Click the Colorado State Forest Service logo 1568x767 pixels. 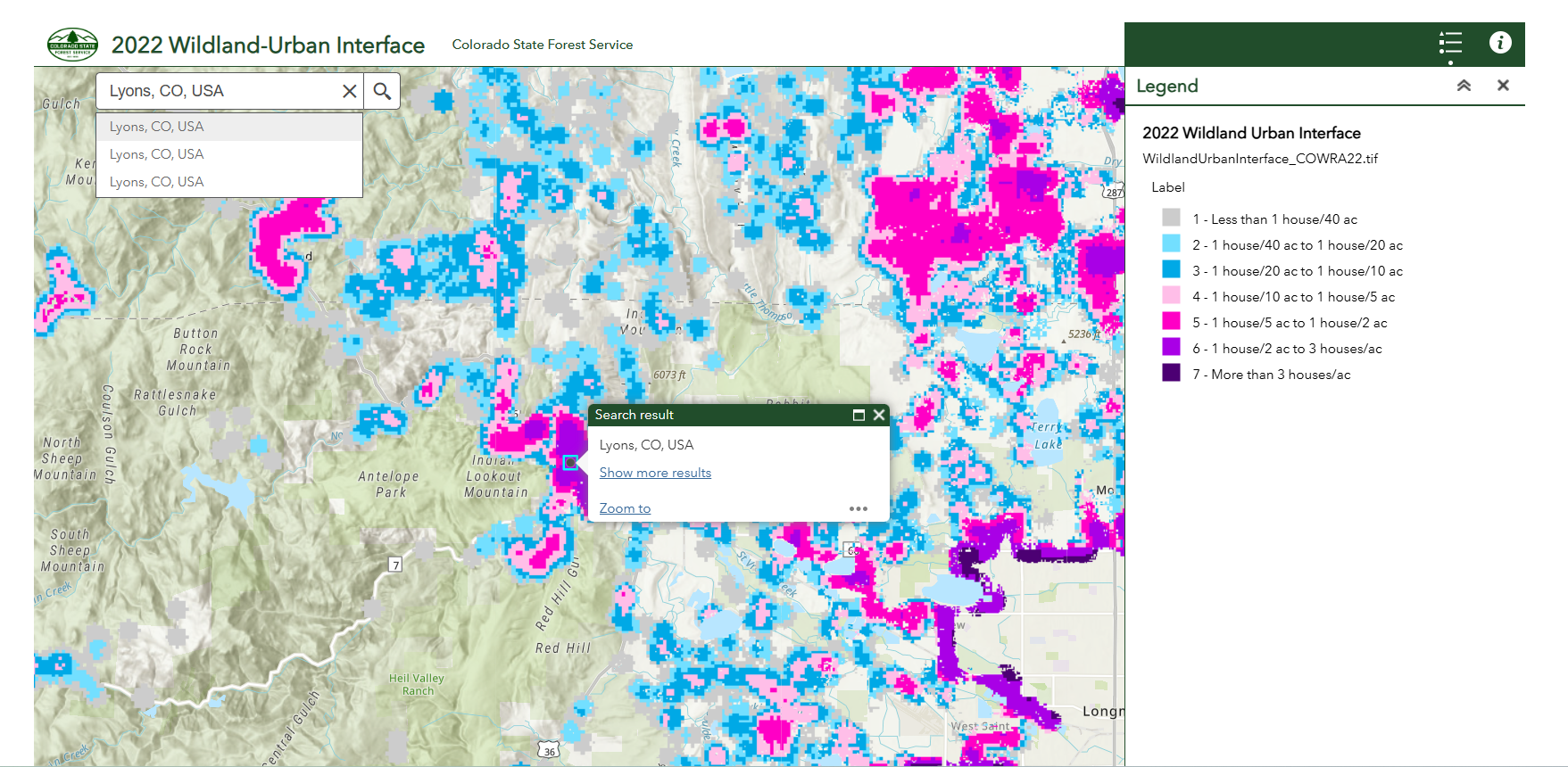(72, 45)
